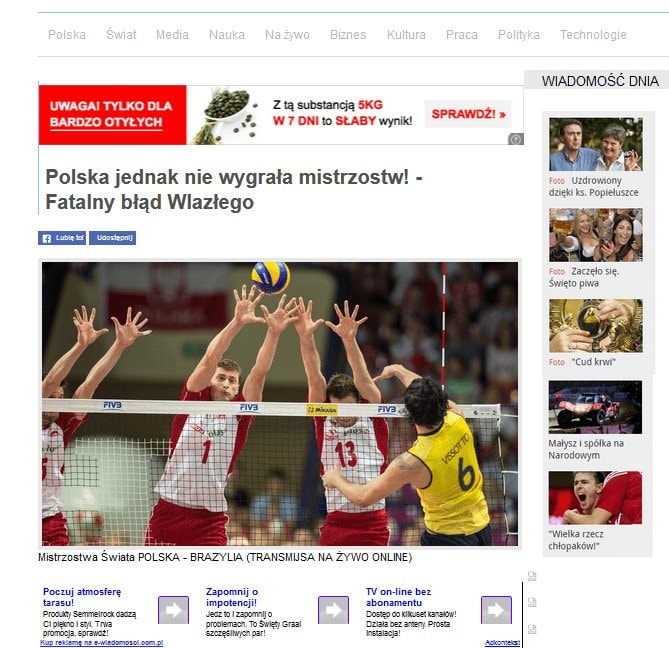Click the Facebook 'Lubię to!' like button
This screenshot has width=669, height=648.
(x=62, y=238)
